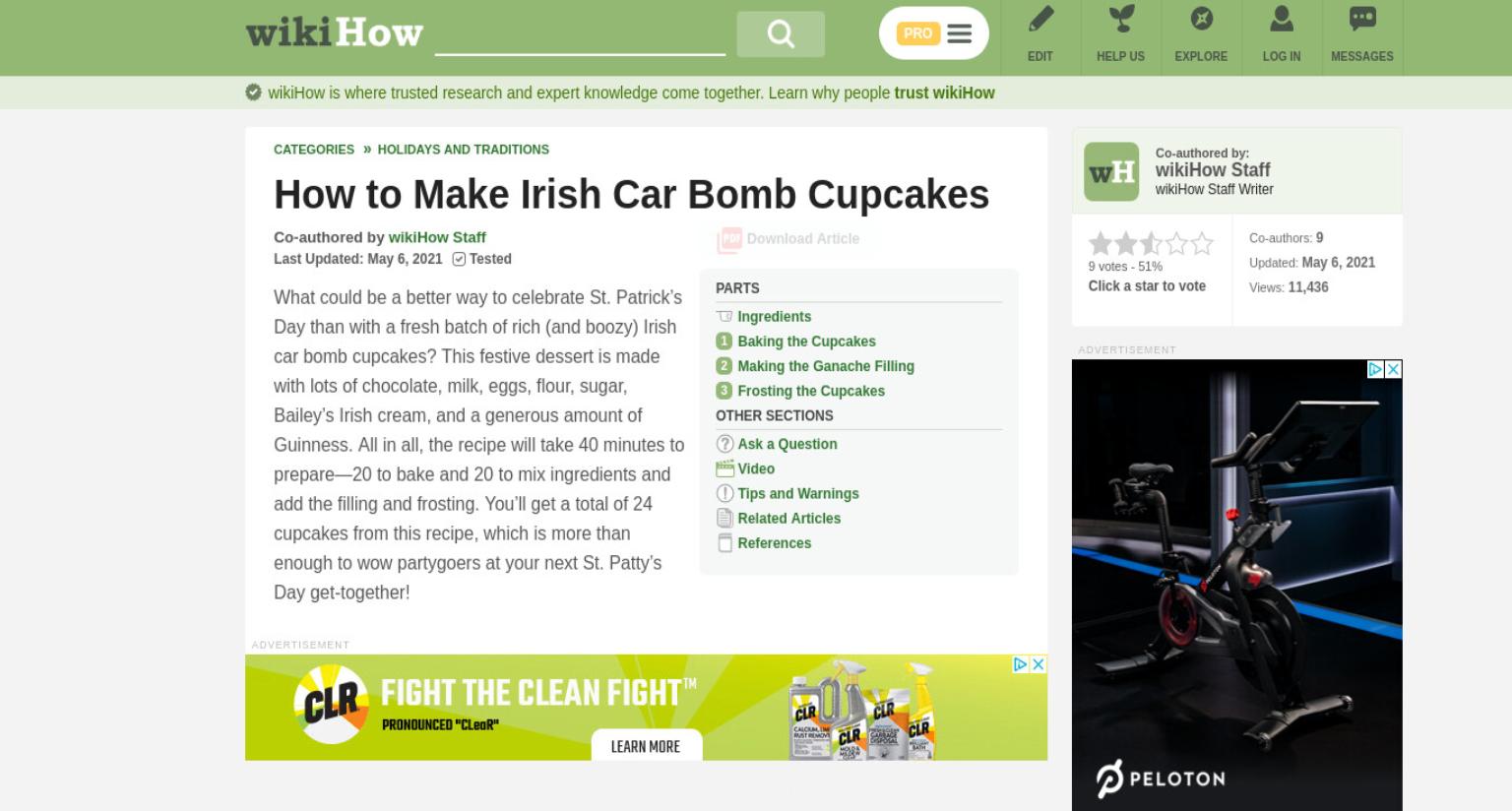
Task: Go to the Tips and Warnings section
Action: click(x=798, y=494)
